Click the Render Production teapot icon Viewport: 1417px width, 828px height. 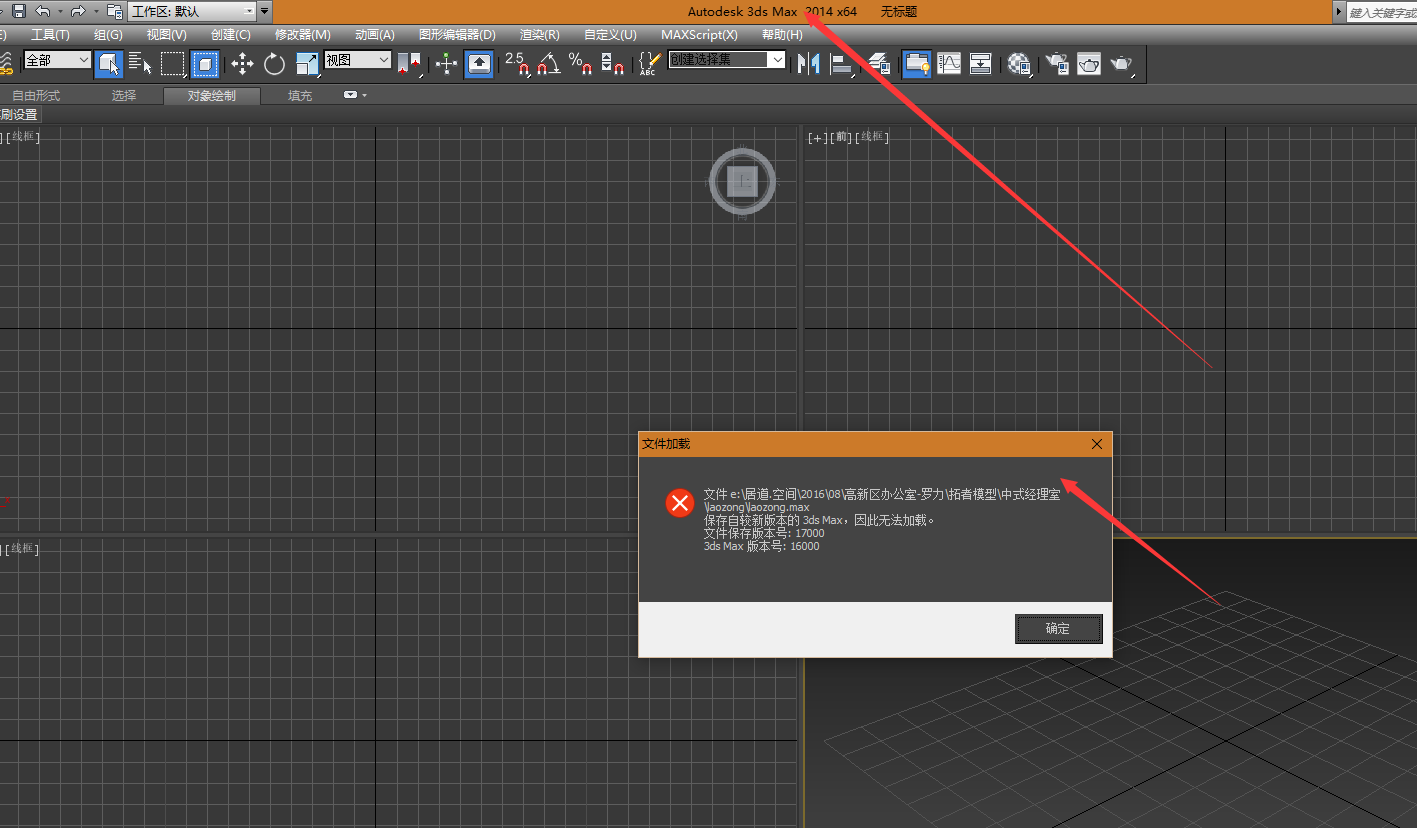(x=1122, y=64)
